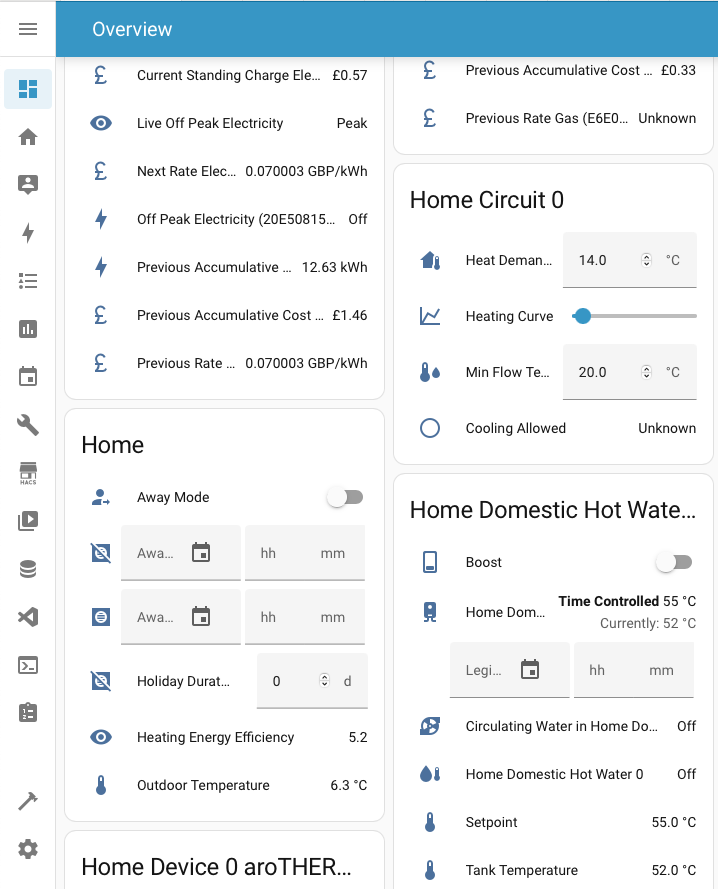Click the Holiday Duration stepper arrows
The image size is (718, 889).
coord(324,680)
